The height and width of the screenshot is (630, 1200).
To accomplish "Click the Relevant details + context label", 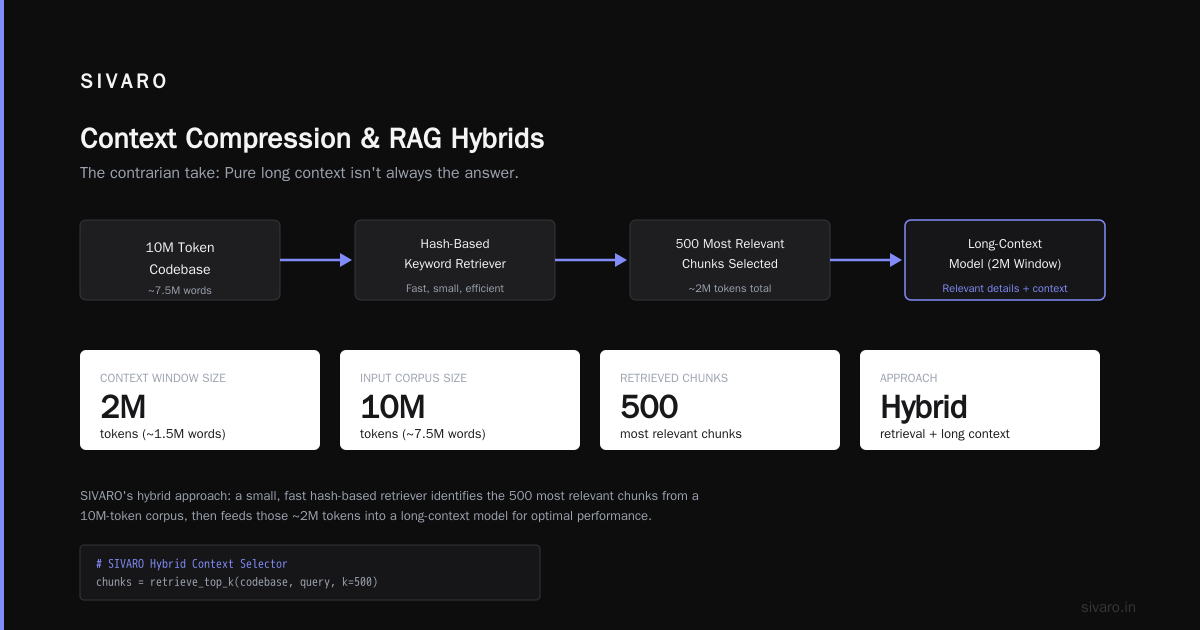I will point(1005,288).
